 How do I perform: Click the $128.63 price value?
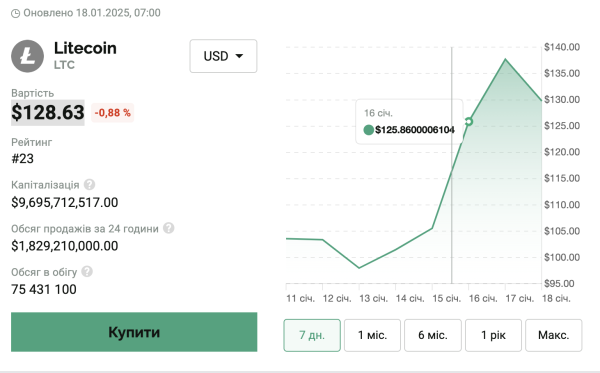click(48, 112)
